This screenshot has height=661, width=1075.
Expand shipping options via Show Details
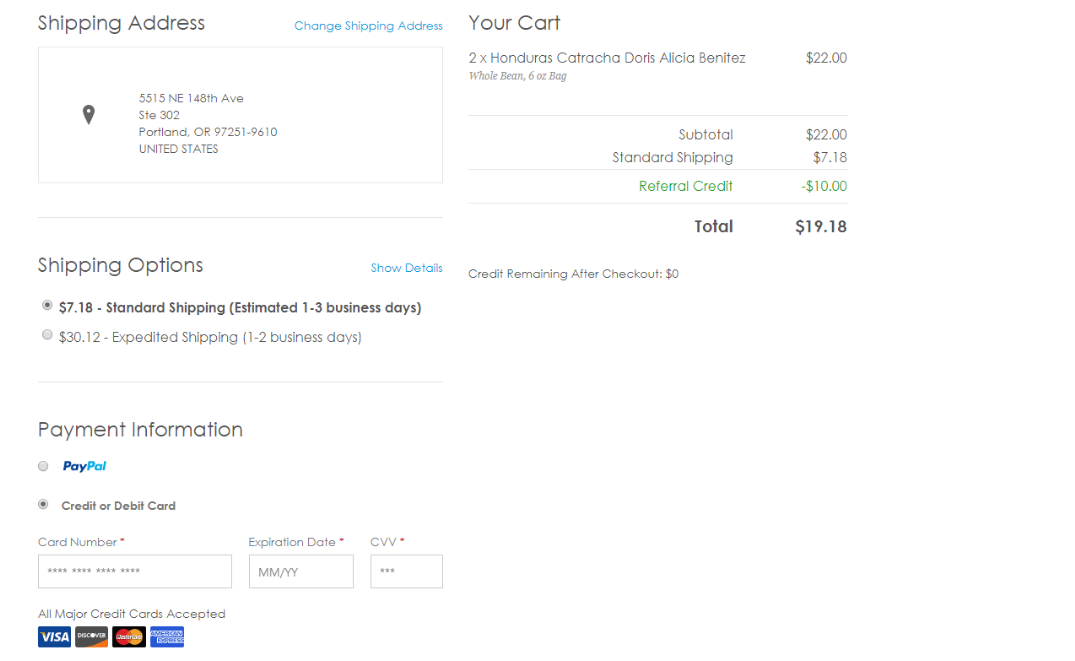pos(406,268)
